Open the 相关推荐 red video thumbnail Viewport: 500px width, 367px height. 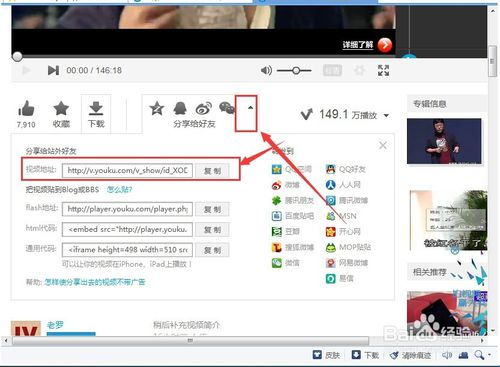click(447, 313)
